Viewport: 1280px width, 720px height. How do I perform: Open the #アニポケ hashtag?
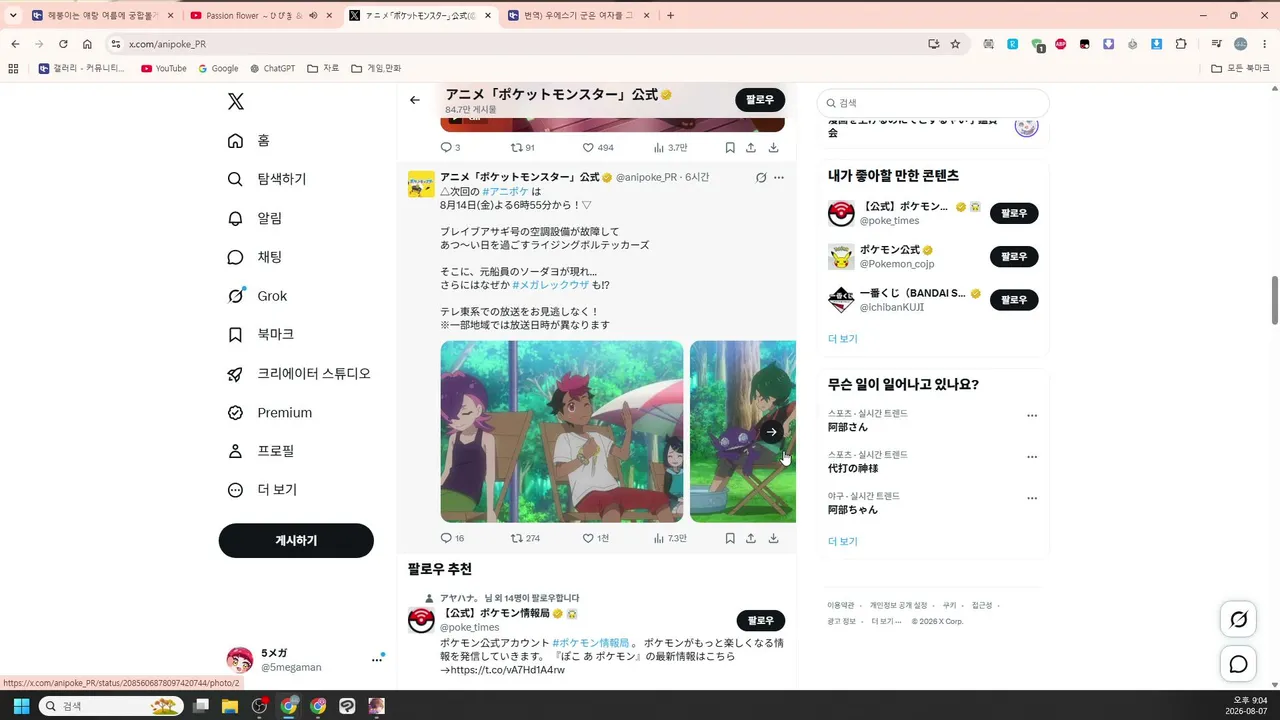pyautogui.click(x=505, y=191)
